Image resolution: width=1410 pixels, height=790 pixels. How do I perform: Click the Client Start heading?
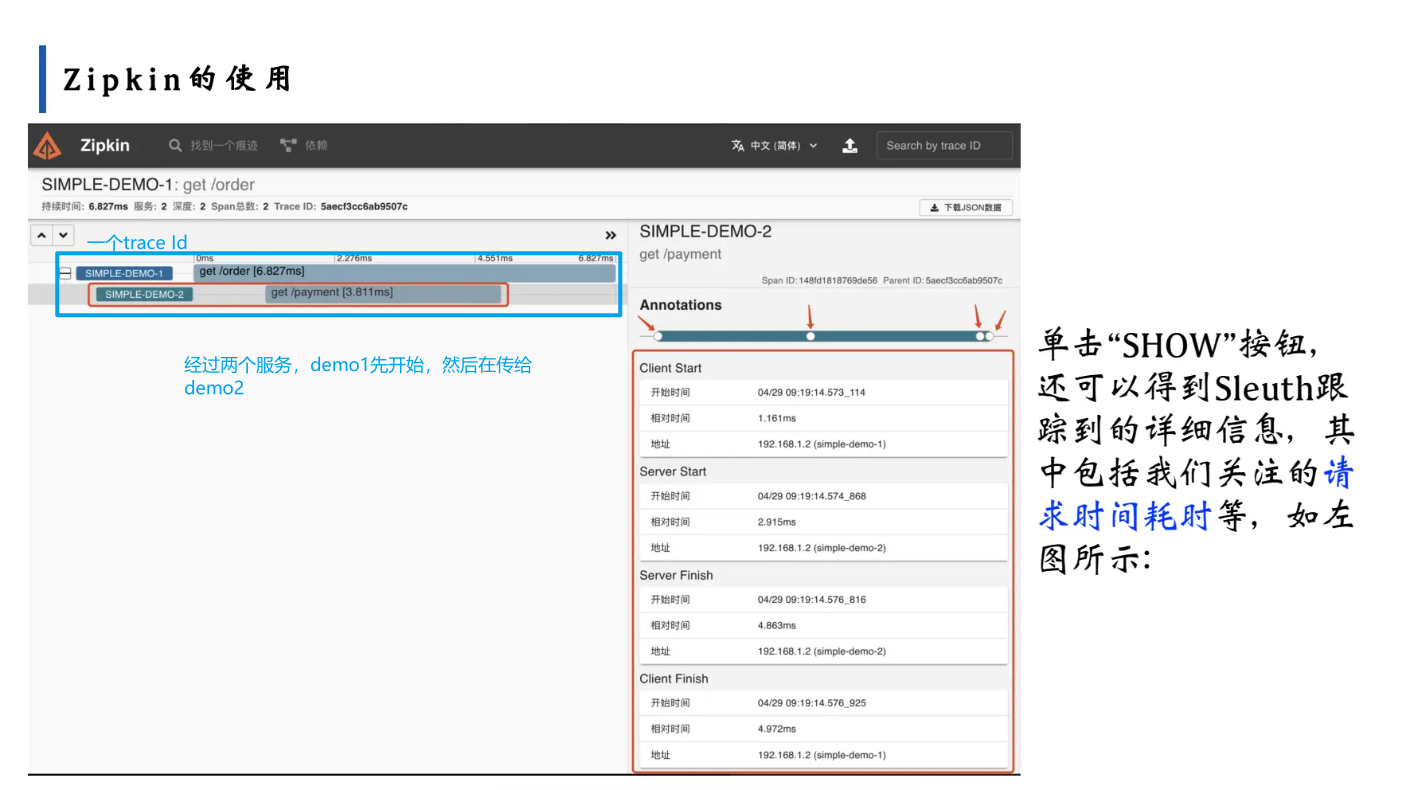671,368
